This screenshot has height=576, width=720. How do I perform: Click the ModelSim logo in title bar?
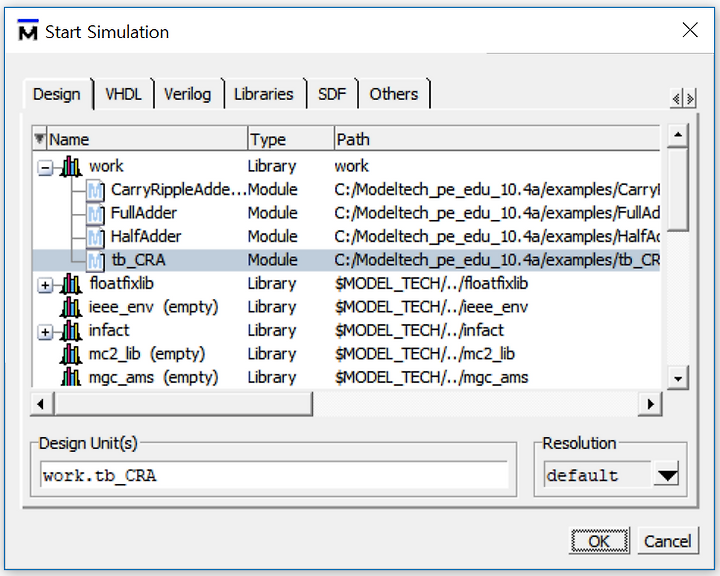[28, 30]
